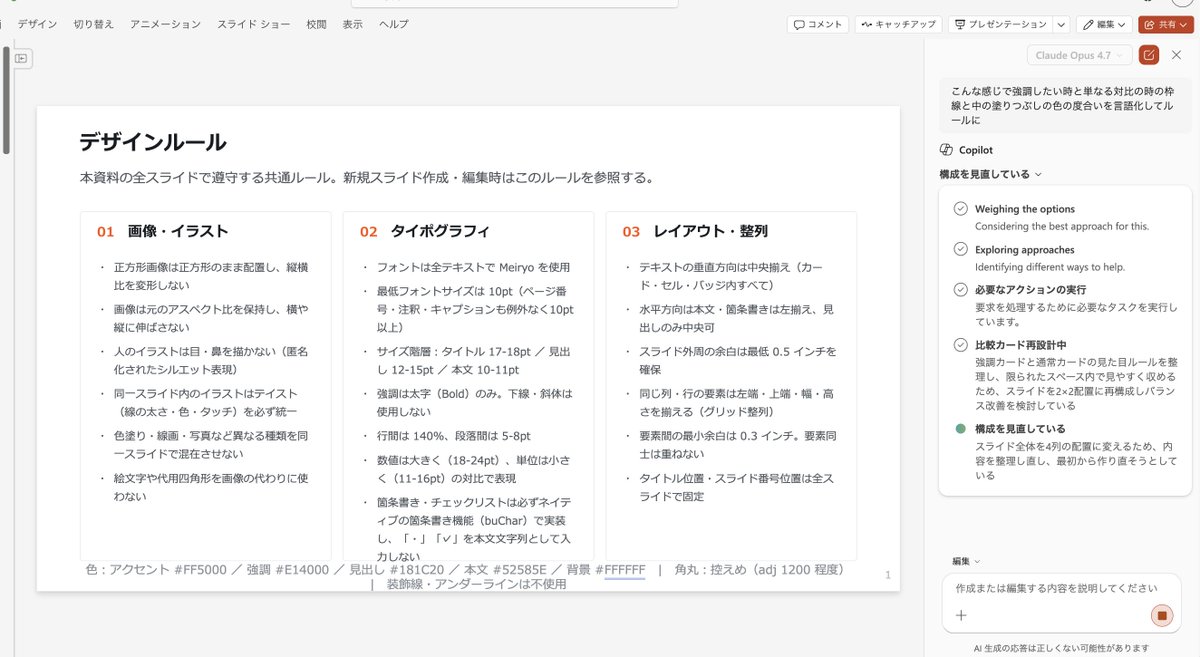Open the デザイン ribbon tab
Image resolution: width=1200 pixels, height=657 pixels.
(x=37, y=24)
